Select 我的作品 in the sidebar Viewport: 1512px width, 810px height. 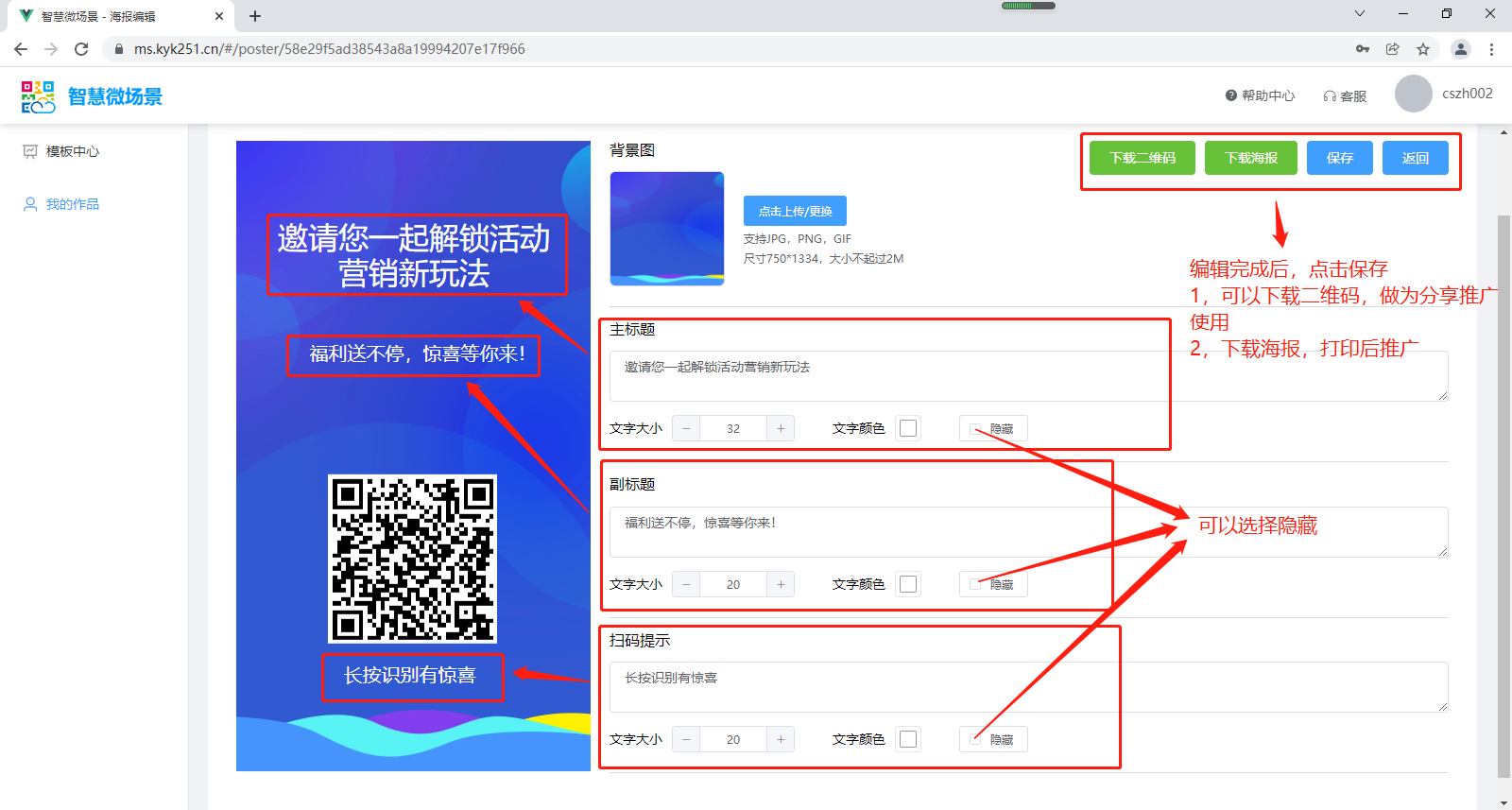point(72,204)
